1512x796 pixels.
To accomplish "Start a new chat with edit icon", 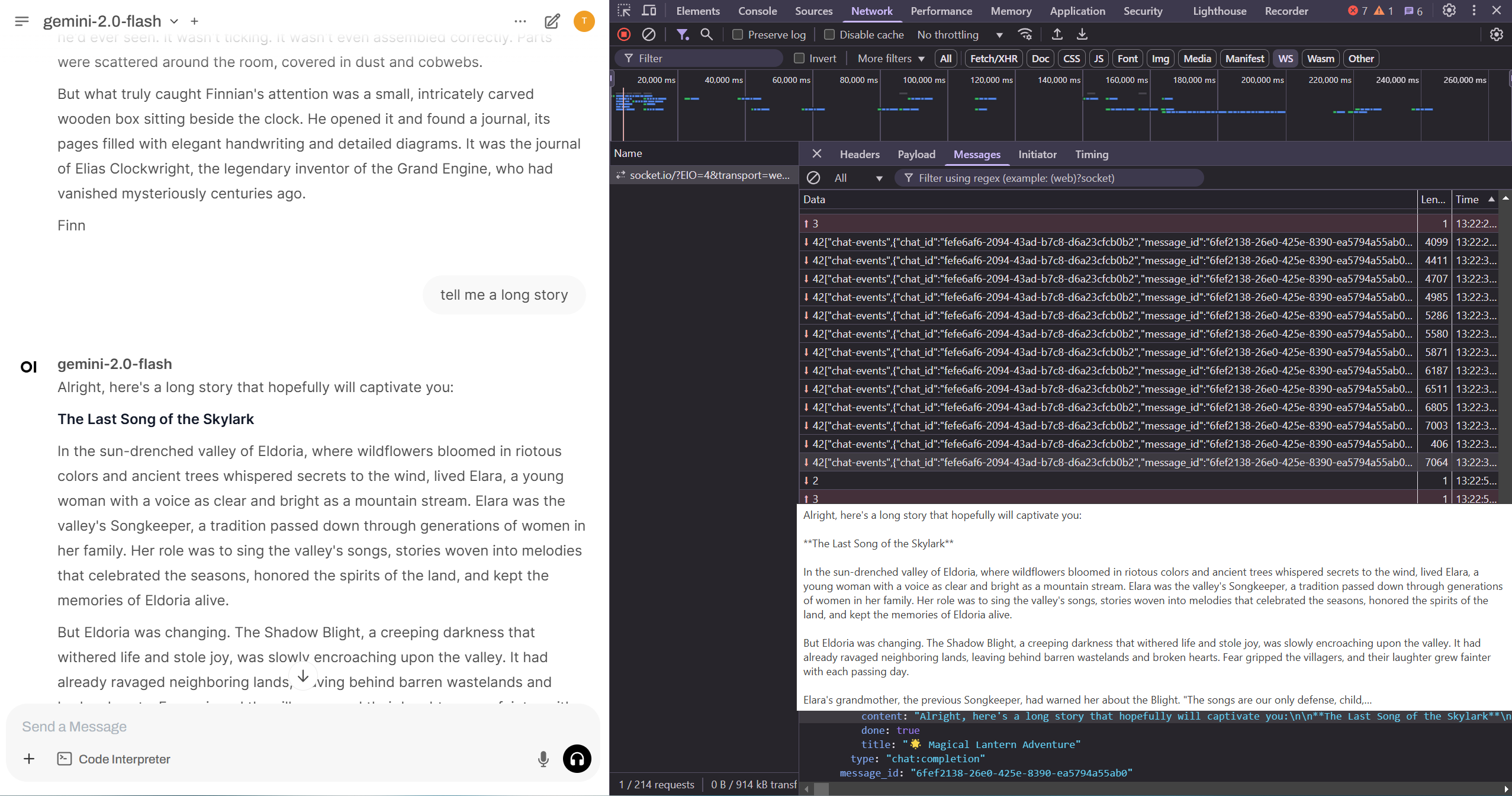I will (x=552, y=21).
